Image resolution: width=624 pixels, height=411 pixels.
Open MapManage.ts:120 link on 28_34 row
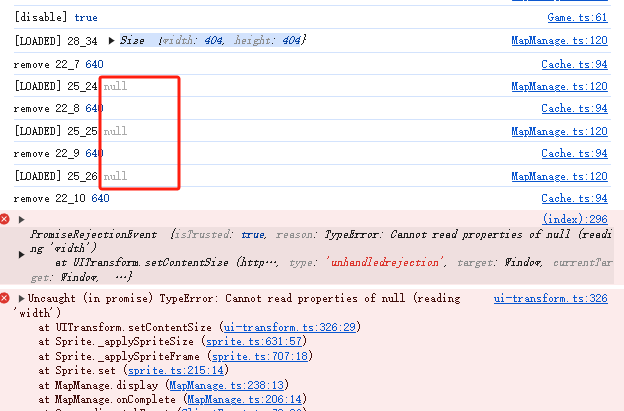[559, 41]
